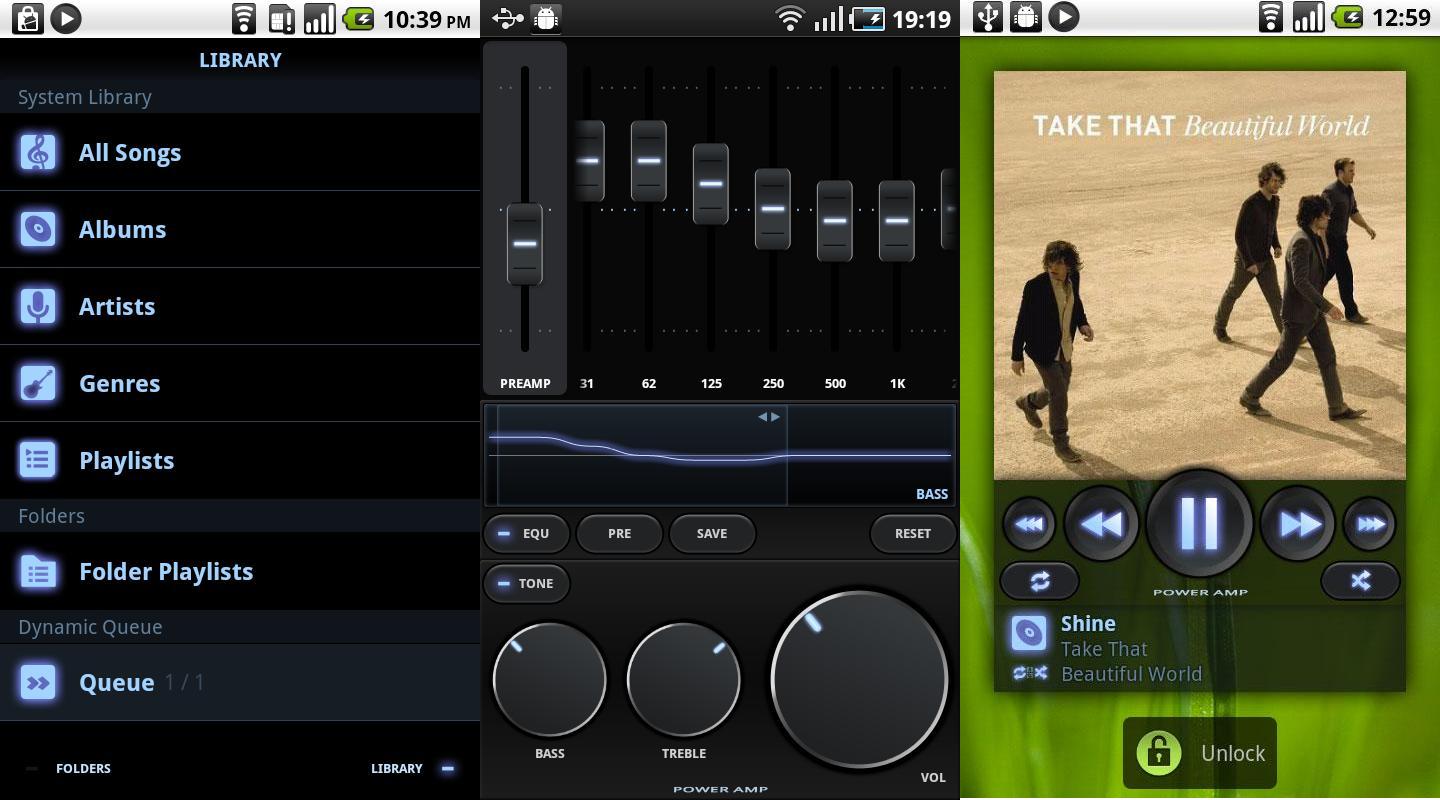Open the Genres list

click(240, 383)
